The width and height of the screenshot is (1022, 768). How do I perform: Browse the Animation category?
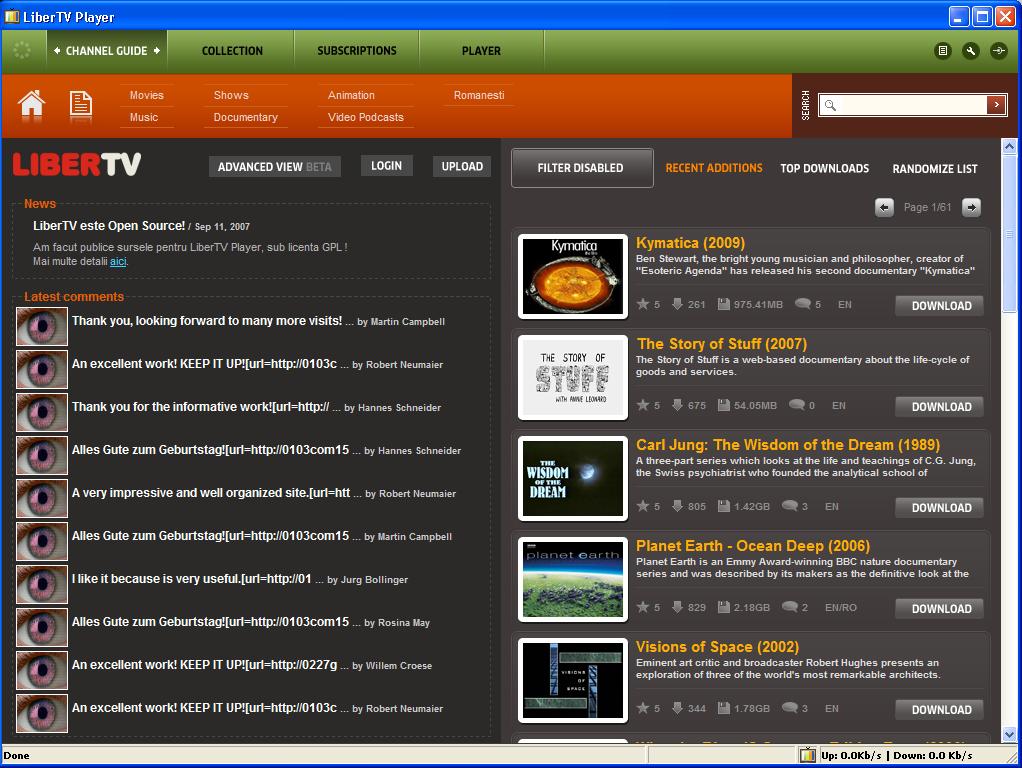click(351, 95)
